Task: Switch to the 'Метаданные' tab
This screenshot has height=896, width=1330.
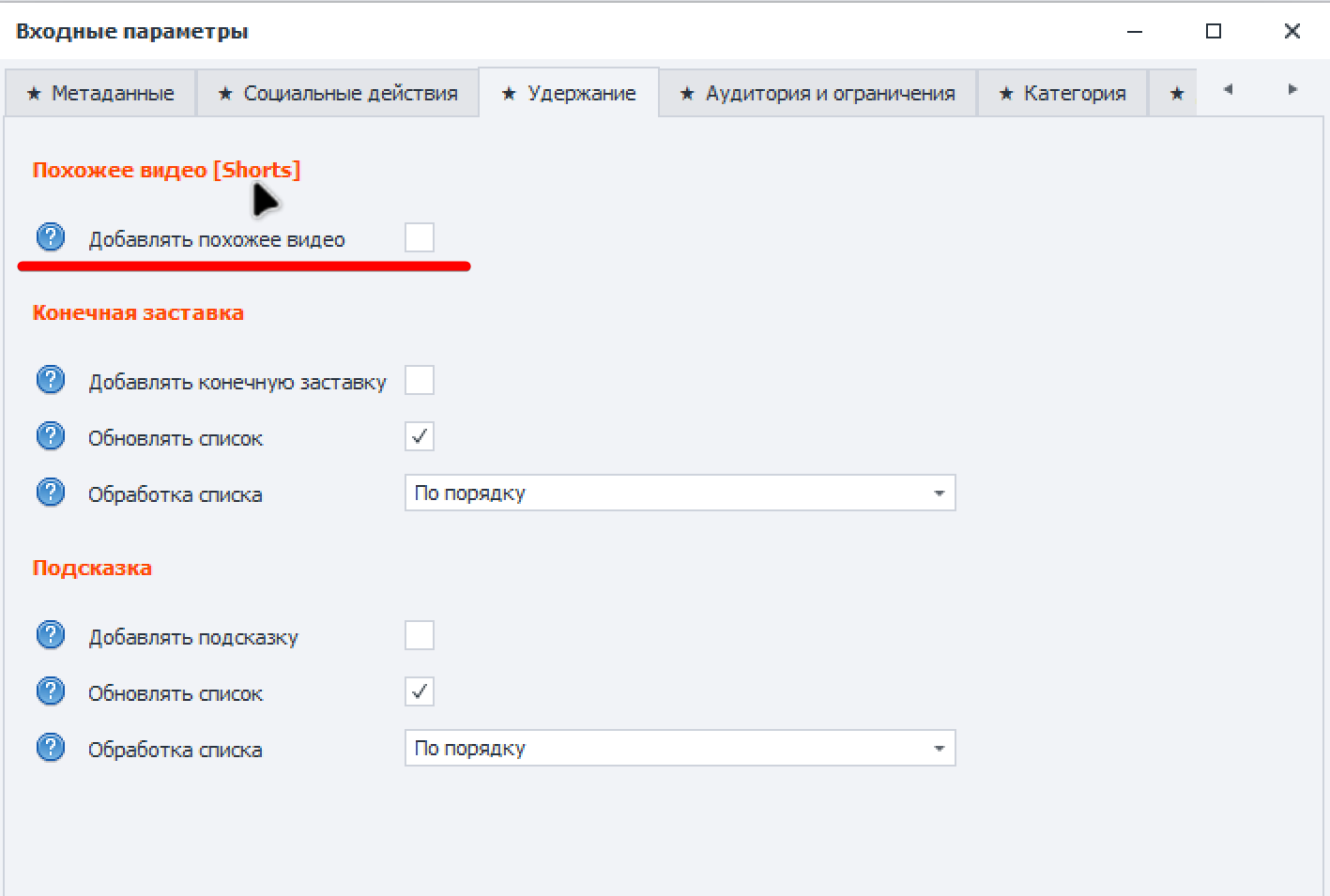Action: (100, 94)
